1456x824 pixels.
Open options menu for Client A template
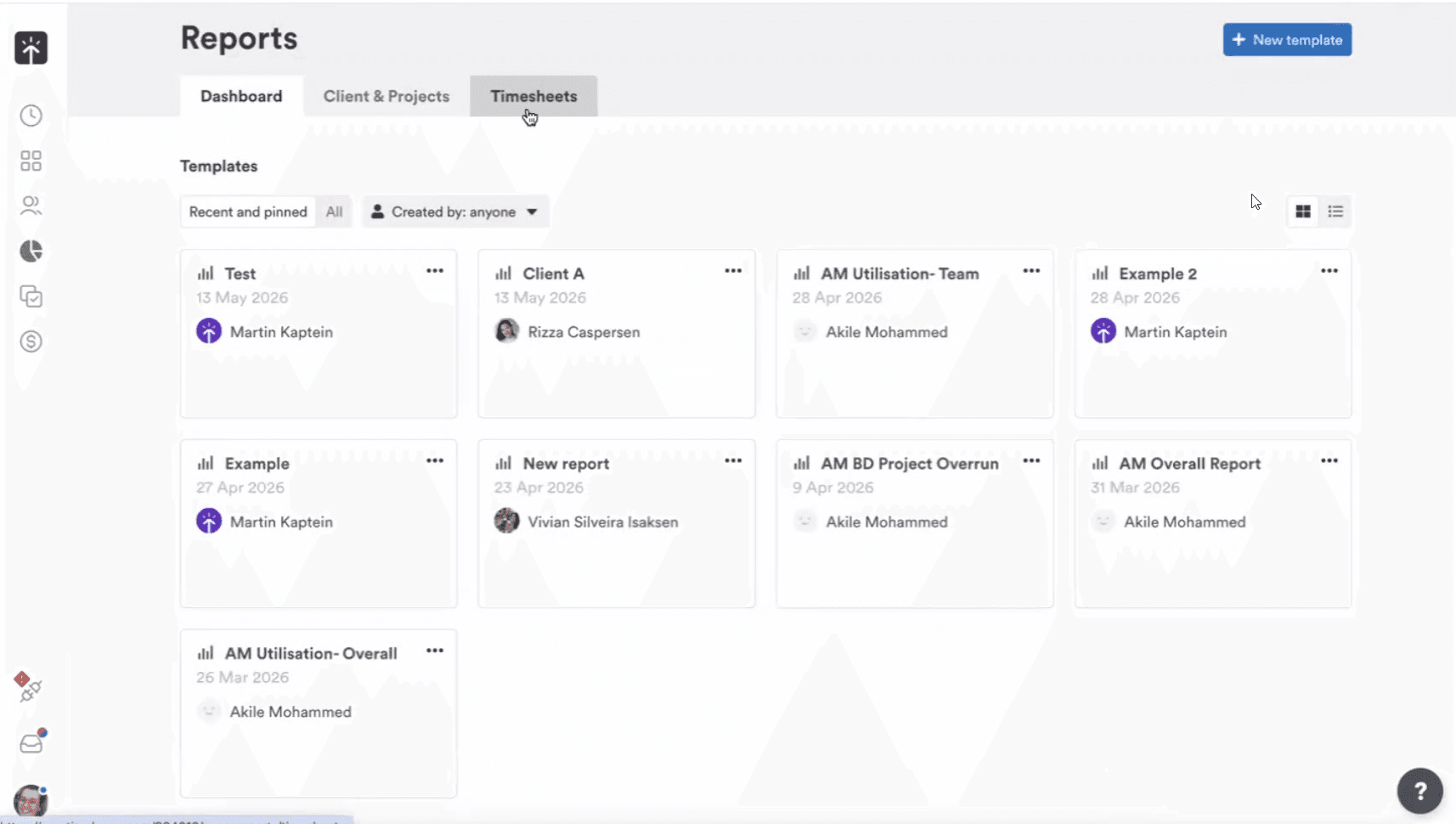(x=733, y=271)
